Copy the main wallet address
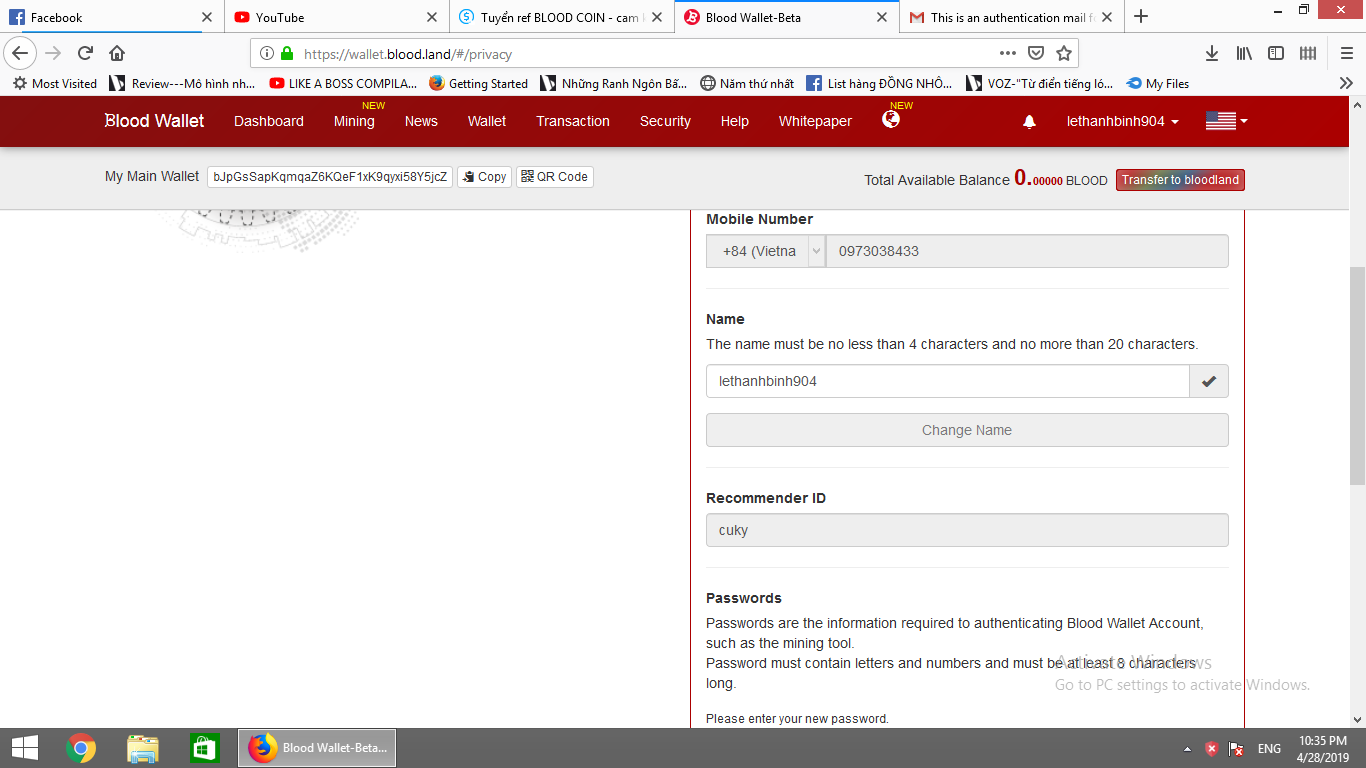Image resolution: width=1366 pixels, height=768 pixels. coord(484,177)
